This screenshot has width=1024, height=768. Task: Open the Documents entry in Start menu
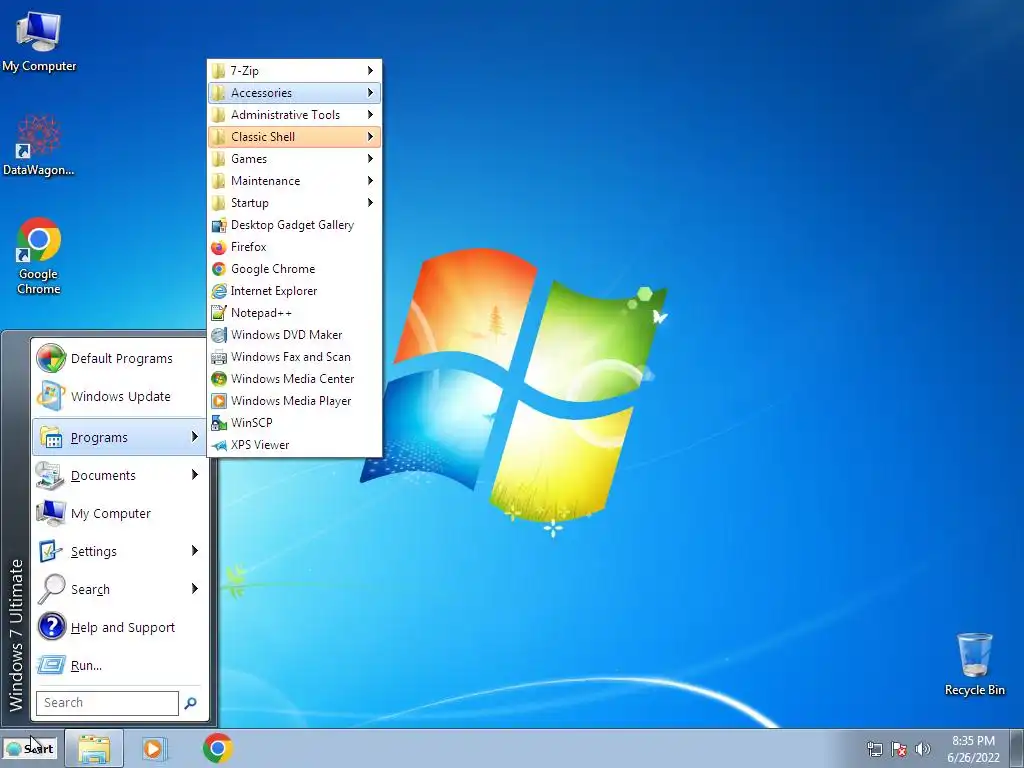click(x=120, y=475)
